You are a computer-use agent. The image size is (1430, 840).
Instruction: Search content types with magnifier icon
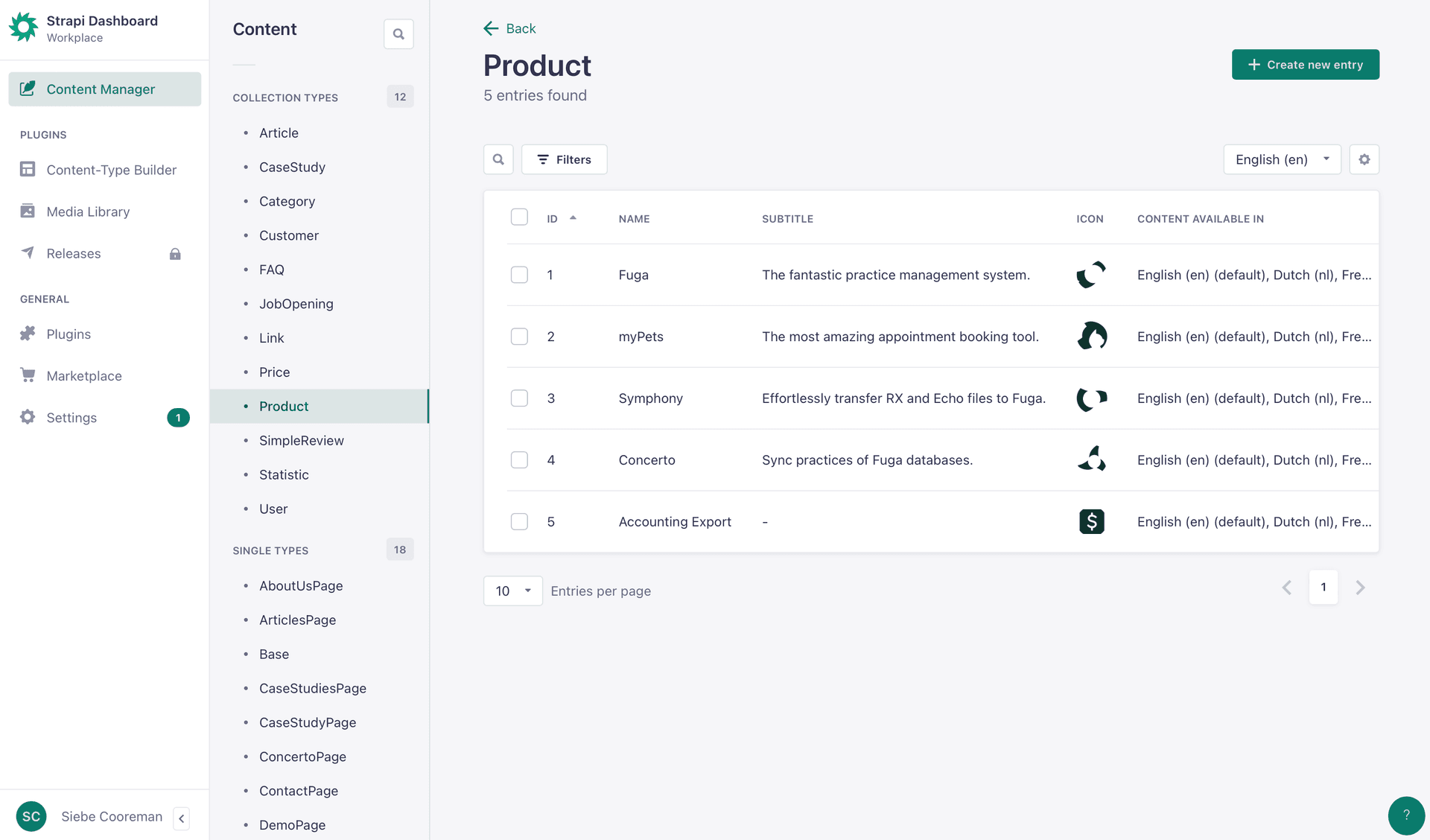tap(398, 34)
